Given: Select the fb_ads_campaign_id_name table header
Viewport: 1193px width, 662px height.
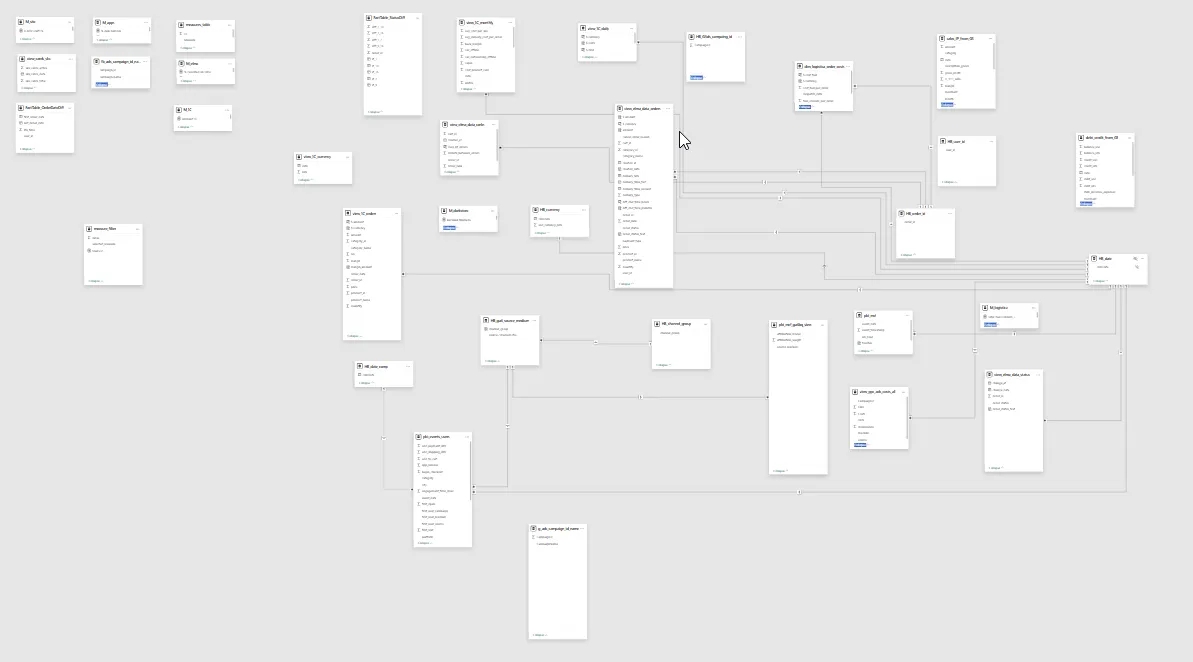Looking at the screenshot, I should 121,62.
